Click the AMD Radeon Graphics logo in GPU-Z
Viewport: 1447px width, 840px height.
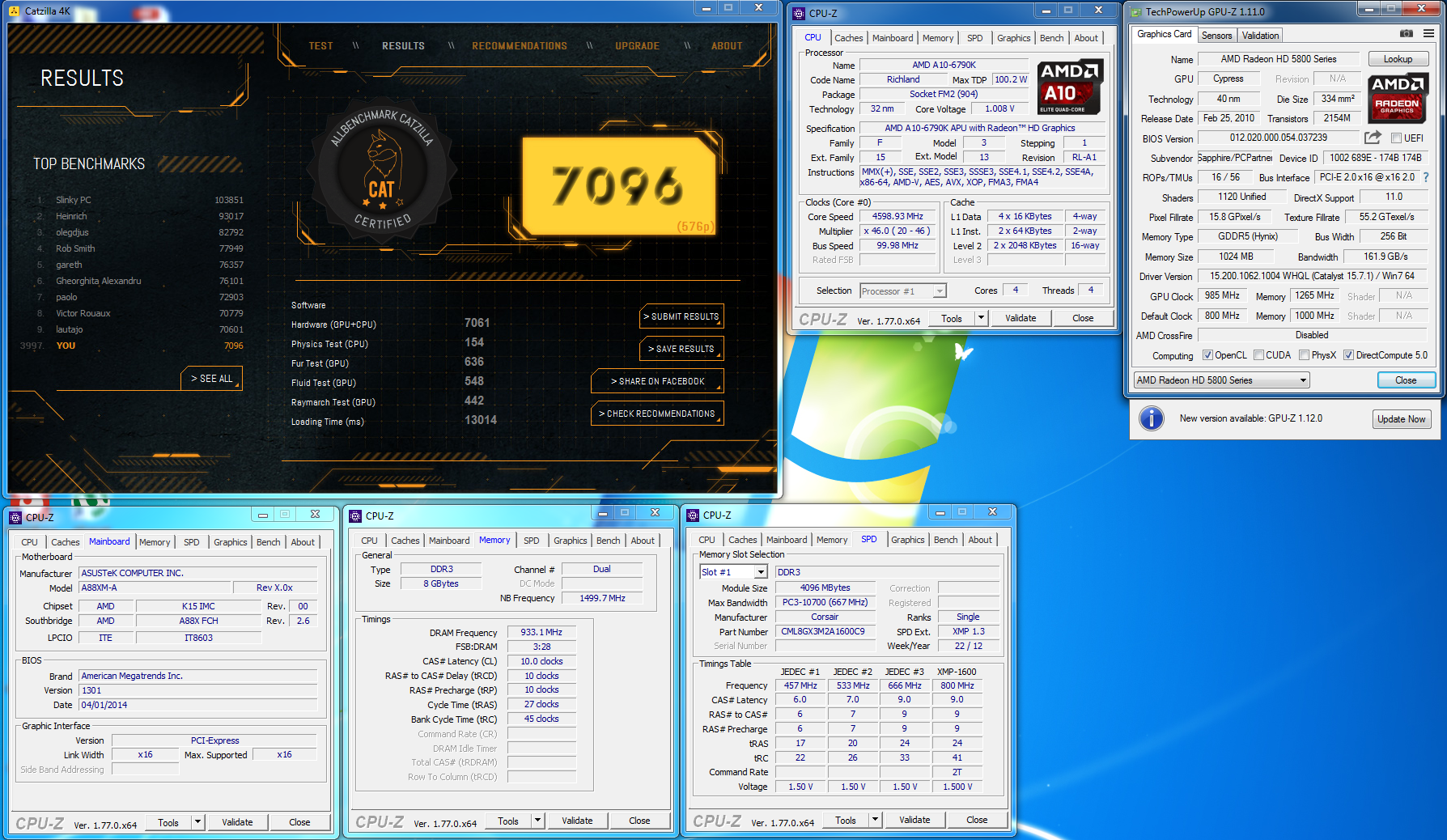(1398, 97)
